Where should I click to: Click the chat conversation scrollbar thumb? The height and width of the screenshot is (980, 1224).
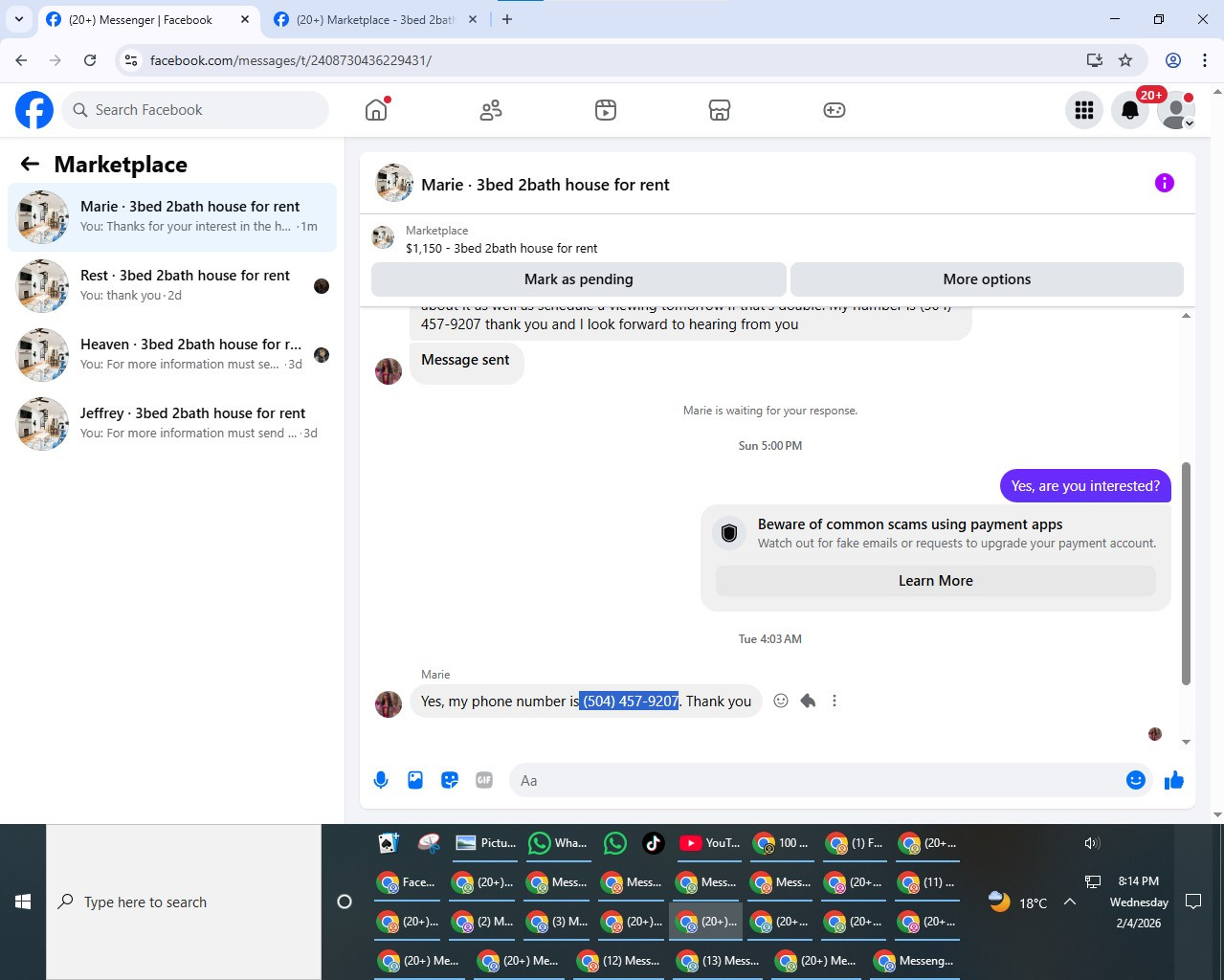coord(1186,573)
